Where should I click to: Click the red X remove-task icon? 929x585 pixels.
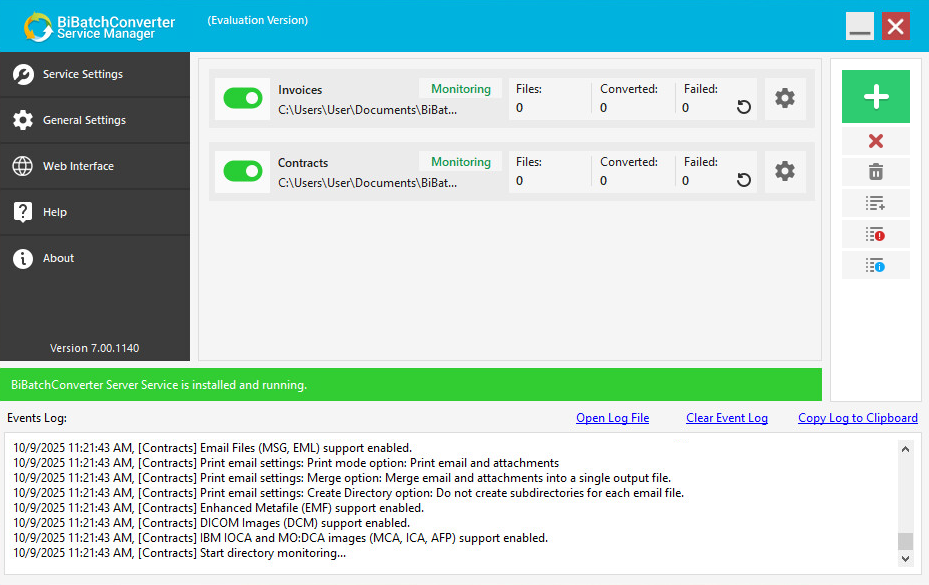875,141
